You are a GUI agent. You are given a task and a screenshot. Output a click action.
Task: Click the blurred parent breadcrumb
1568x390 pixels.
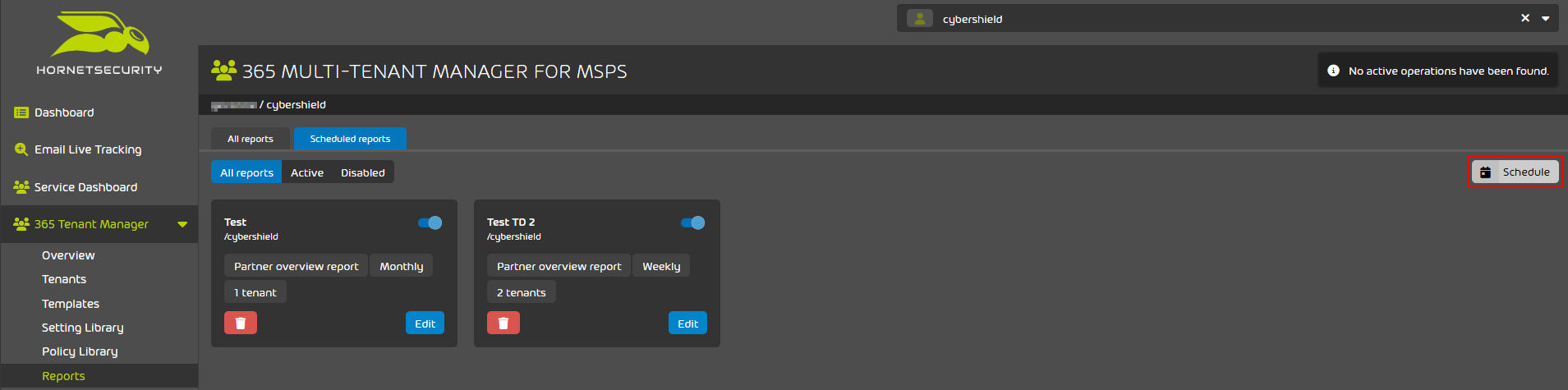click(x=234, y=105)
